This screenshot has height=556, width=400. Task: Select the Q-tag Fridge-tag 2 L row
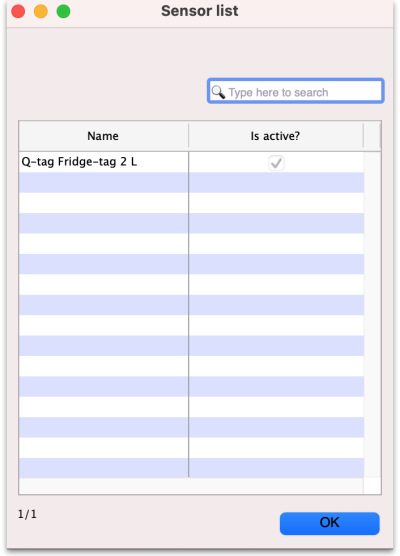pyautogui.click(x=191, y=162)
